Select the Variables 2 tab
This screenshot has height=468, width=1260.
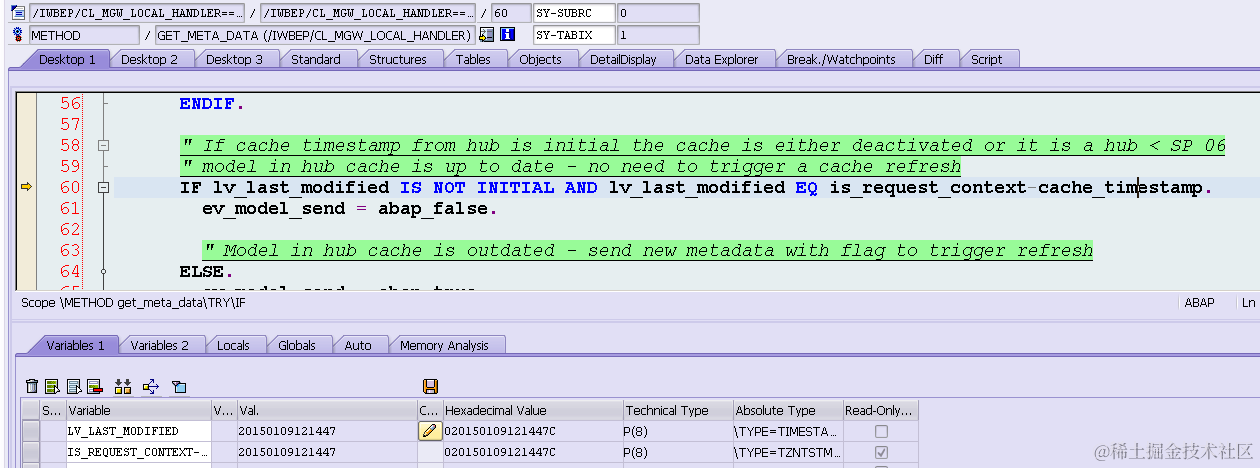[x=159, y=345]
